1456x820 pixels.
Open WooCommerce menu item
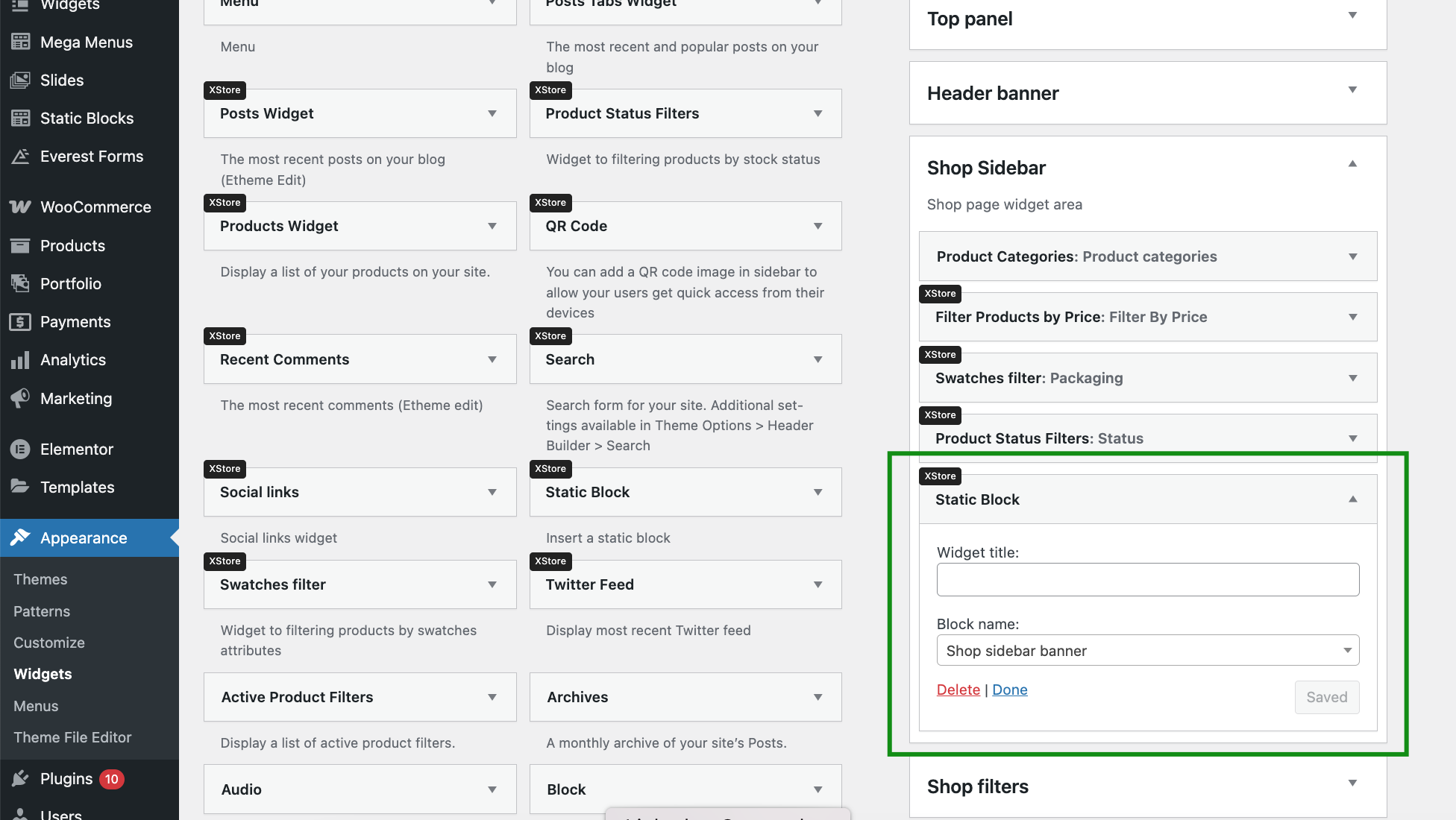pyautogui.click(x=90, y=206)
